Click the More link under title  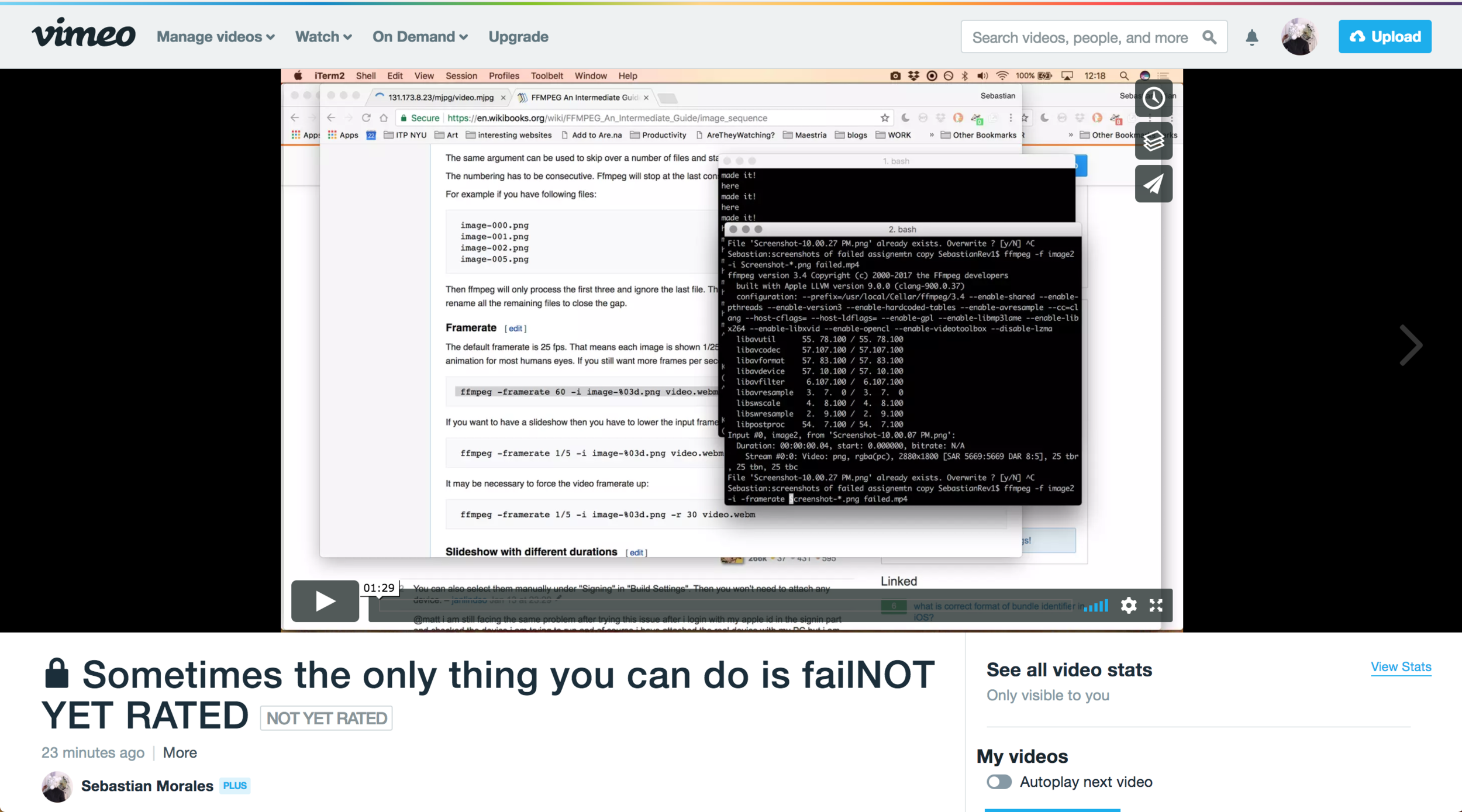point(180,752)
